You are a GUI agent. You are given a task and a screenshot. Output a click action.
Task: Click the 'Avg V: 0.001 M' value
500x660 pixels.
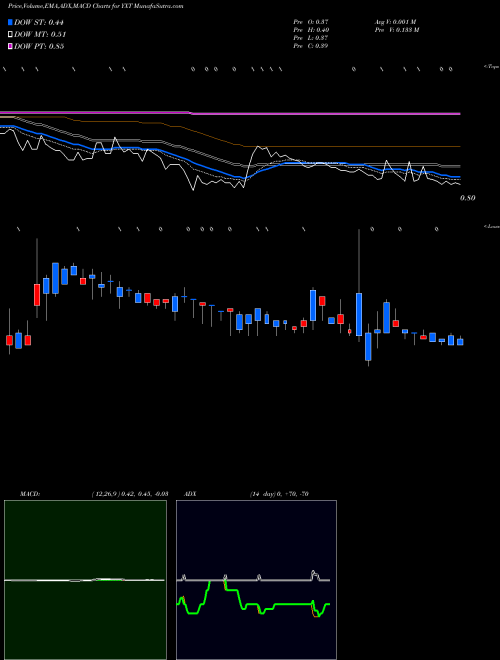[x=396, y=22]
